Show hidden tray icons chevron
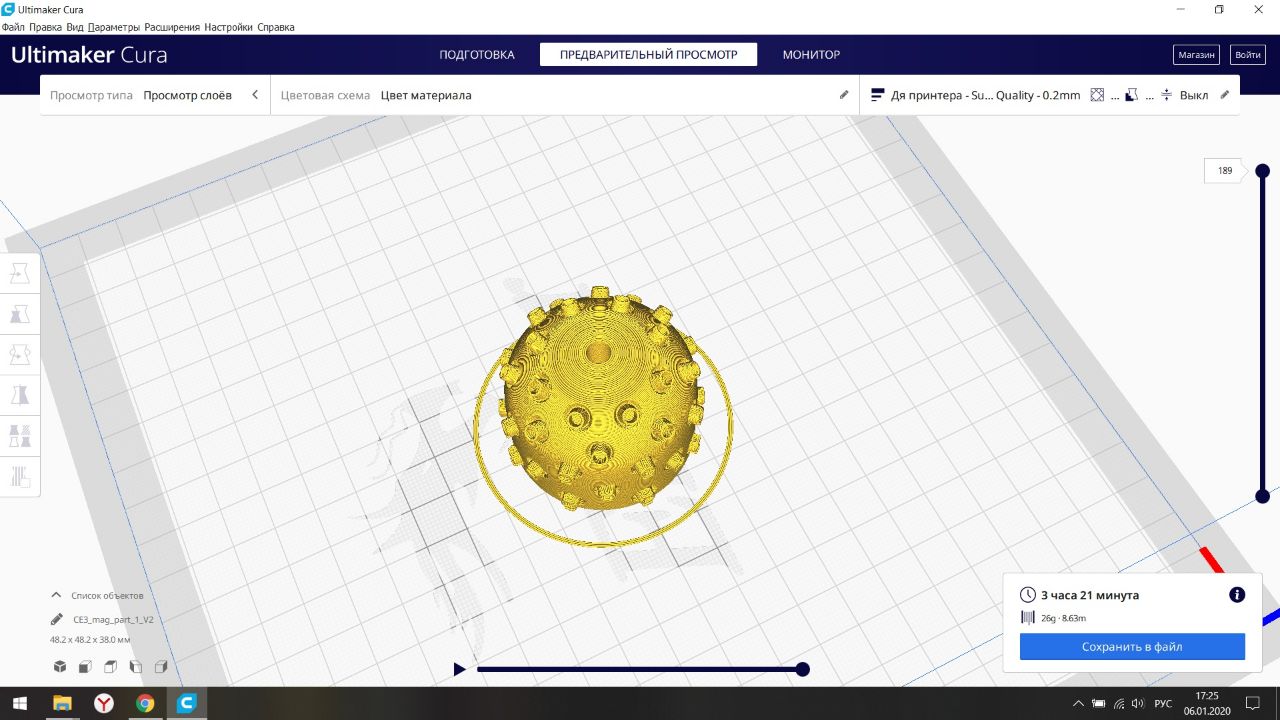1280x720 pixels. click(1077, 703)
